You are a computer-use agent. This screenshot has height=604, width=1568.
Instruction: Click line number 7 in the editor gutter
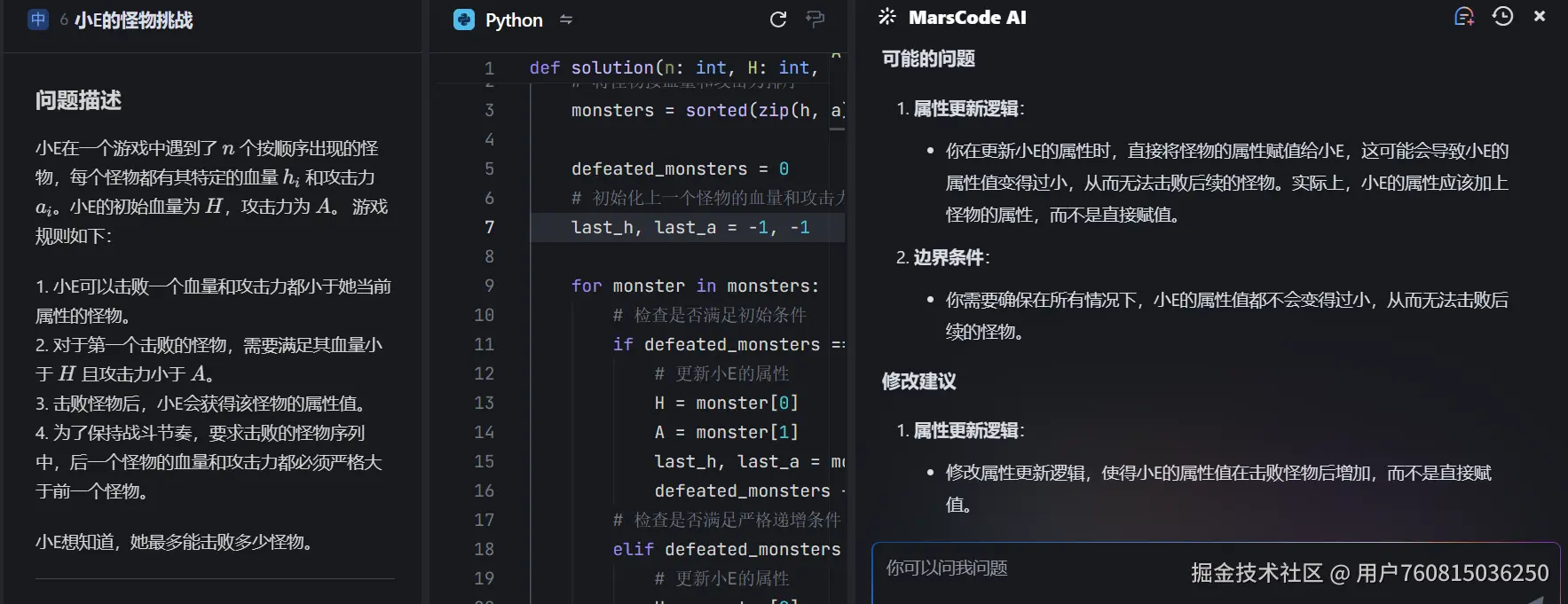[x=489, y=227]
